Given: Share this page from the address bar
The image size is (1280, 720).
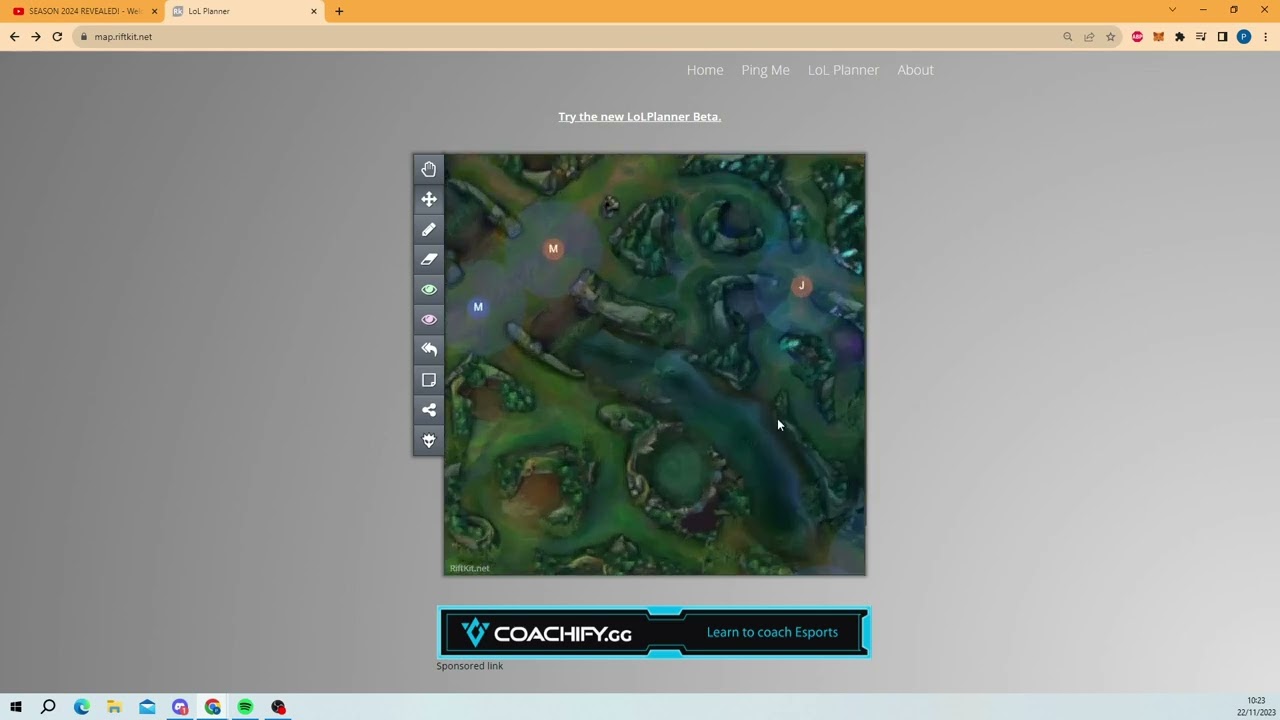Looking at the screenshot, I should 1089,37.
